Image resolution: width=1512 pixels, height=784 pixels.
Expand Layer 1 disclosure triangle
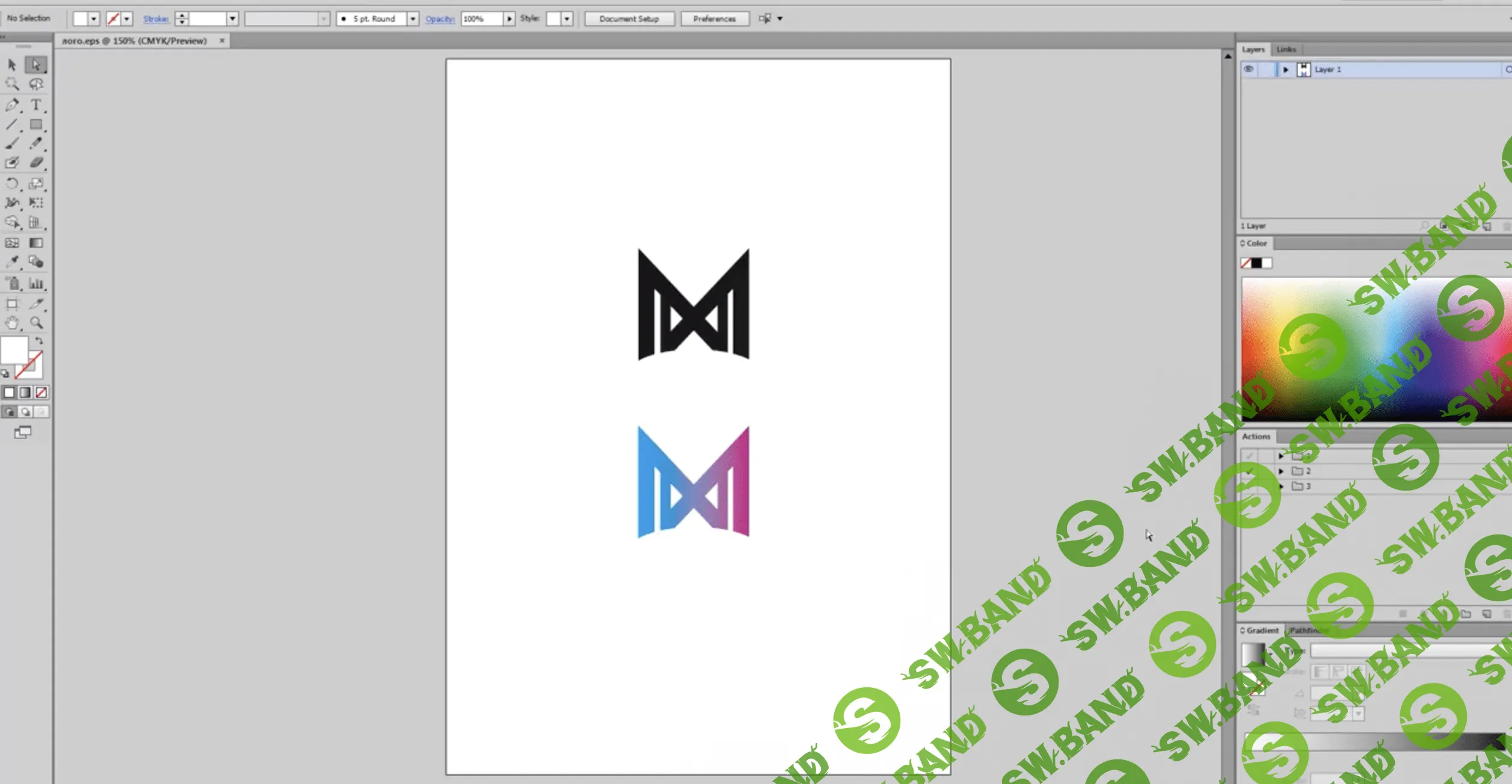(x=1285, y=70)
